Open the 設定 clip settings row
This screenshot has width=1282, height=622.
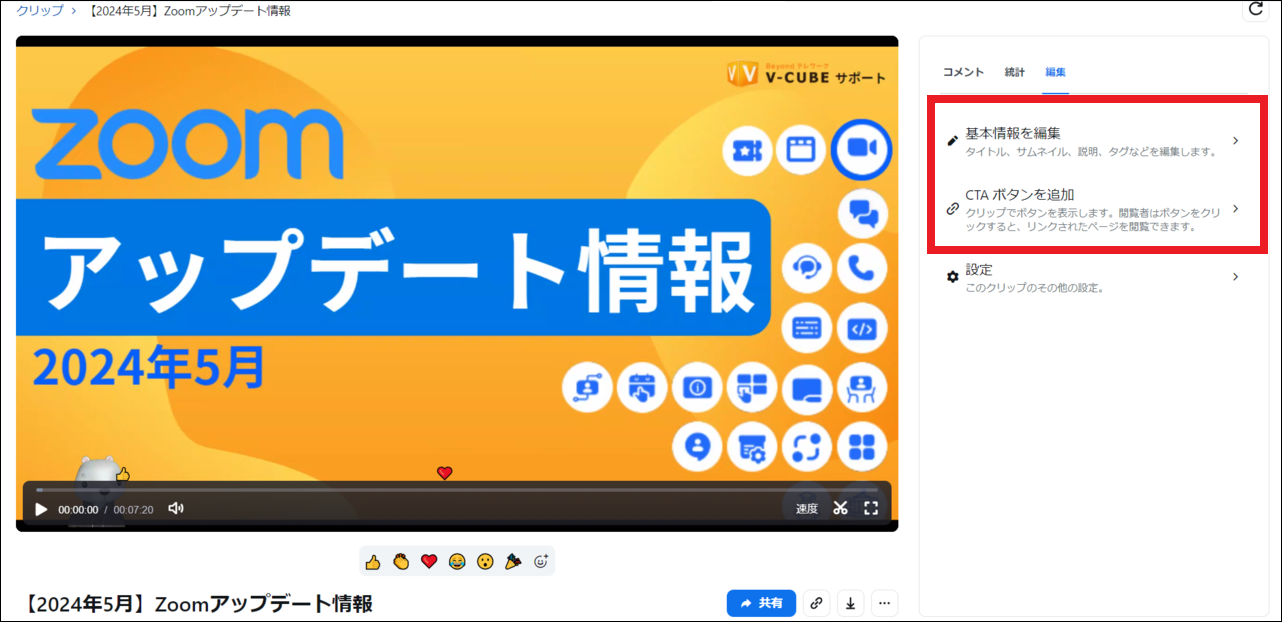(x=1094, y=277)
